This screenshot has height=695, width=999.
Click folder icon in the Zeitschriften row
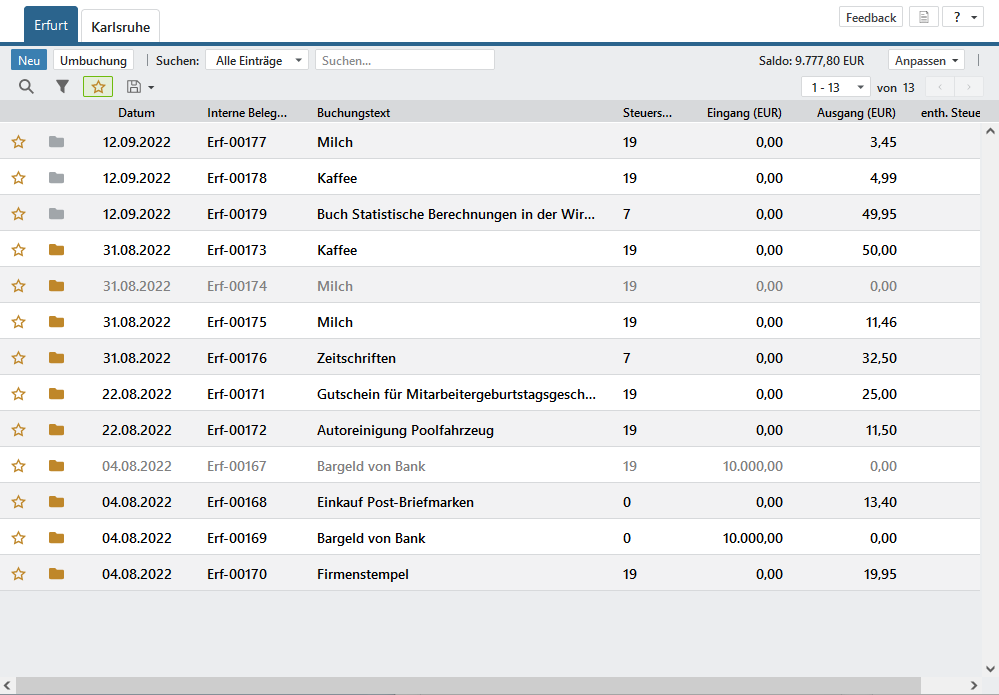(56, 358)
